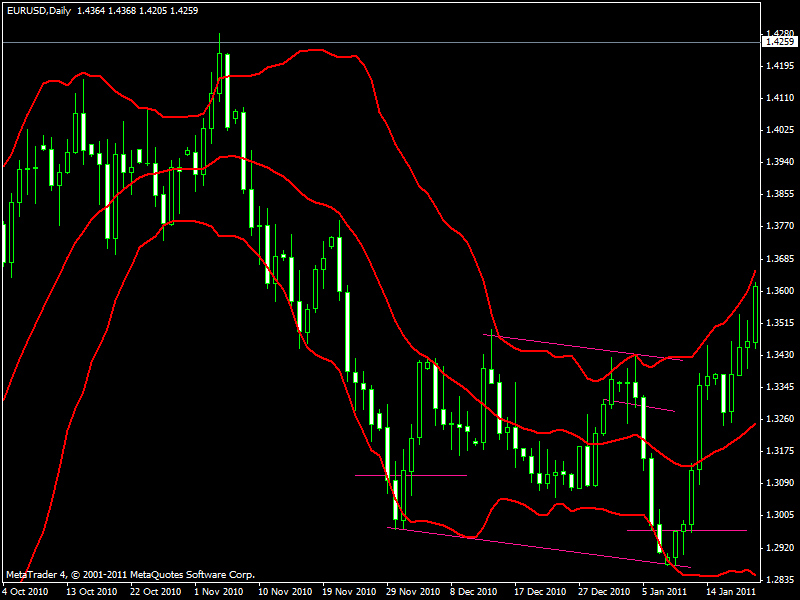Viewport: 800px width, 600px height.
Task: Click the 1.3940 price scale label
Action: point(780,161)
